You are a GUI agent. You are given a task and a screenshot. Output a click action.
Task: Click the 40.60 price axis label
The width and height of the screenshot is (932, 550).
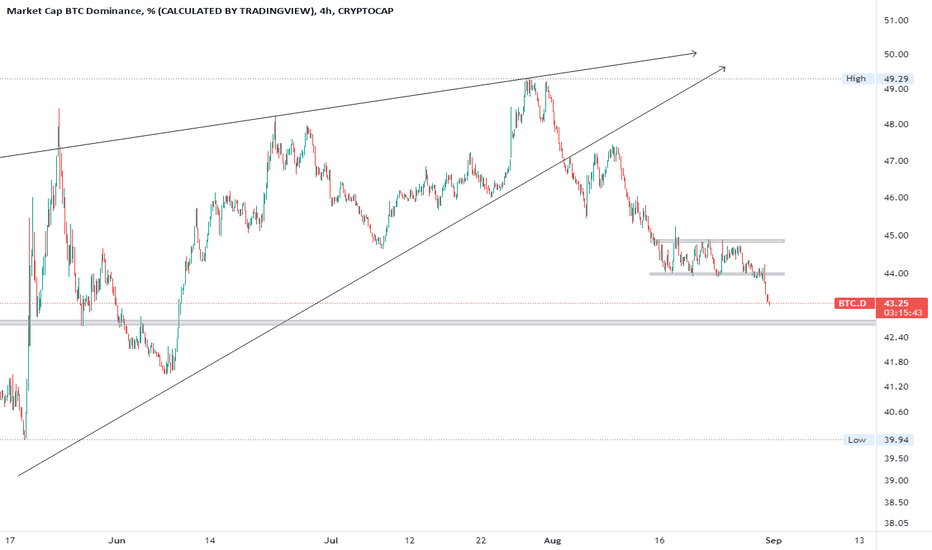click(x=896, y=411)
